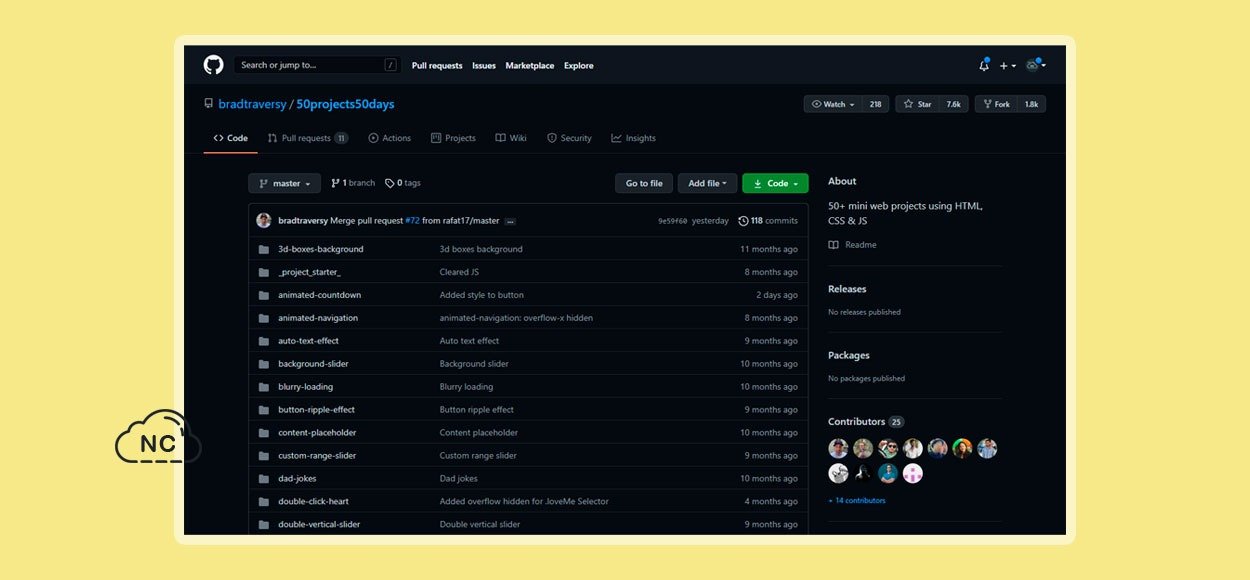Click the folder icon beside blurry-loading
Viewport: 1250px width, 580px height.
(x=264, y=387)
